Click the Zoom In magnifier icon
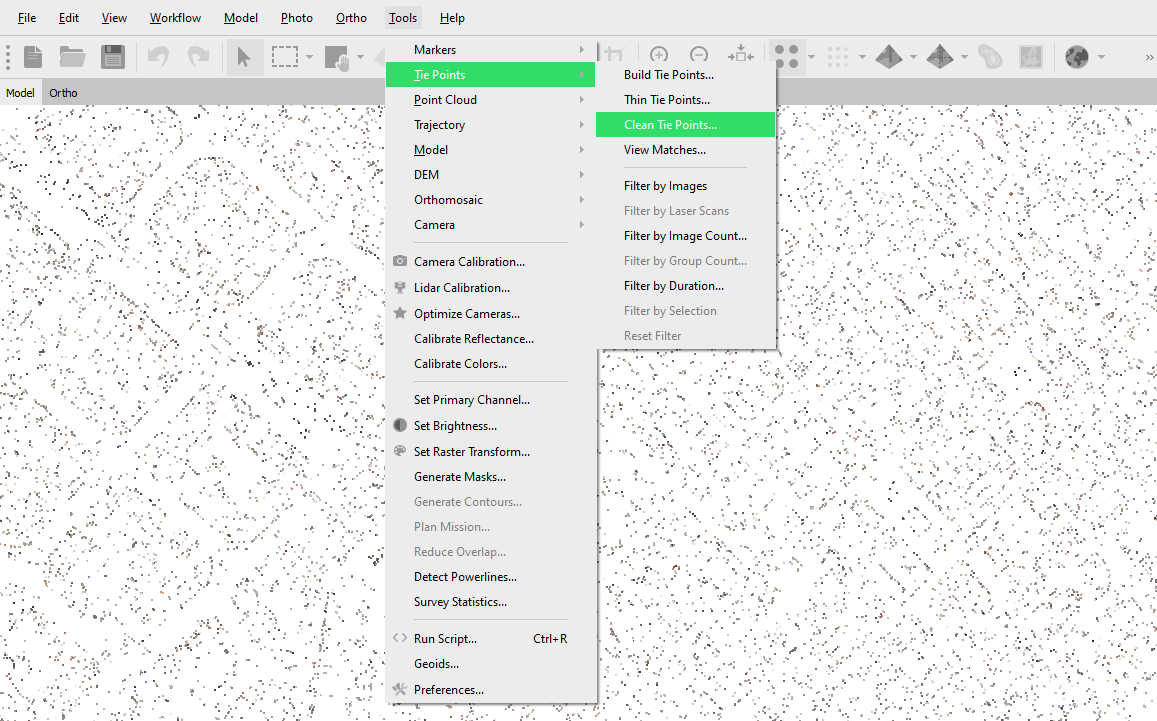The height and width of the screenshot is (721, 1157). pos(659,56)
